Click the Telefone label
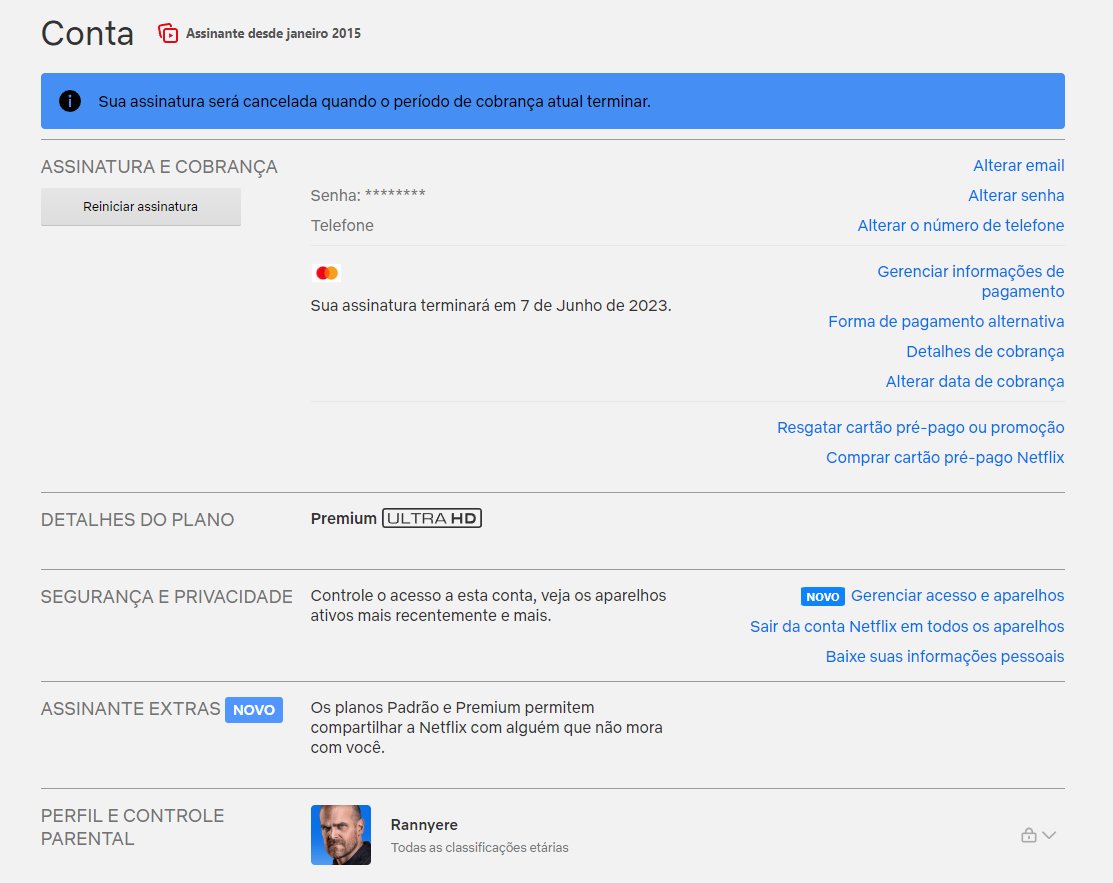The height and width of the screenshot is (883, 1113). click(342, 225)
